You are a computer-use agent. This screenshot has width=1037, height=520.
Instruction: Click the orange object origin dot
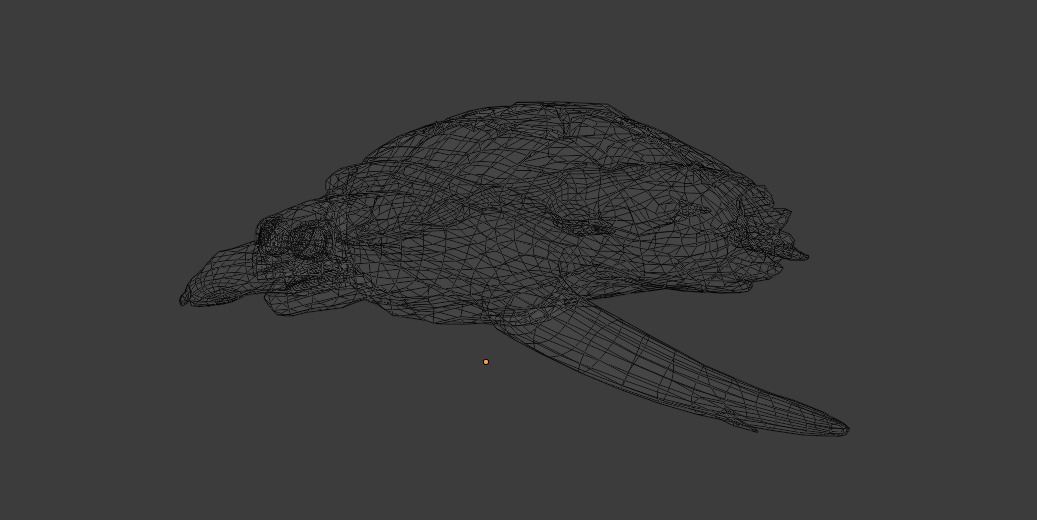click(486, 362)
